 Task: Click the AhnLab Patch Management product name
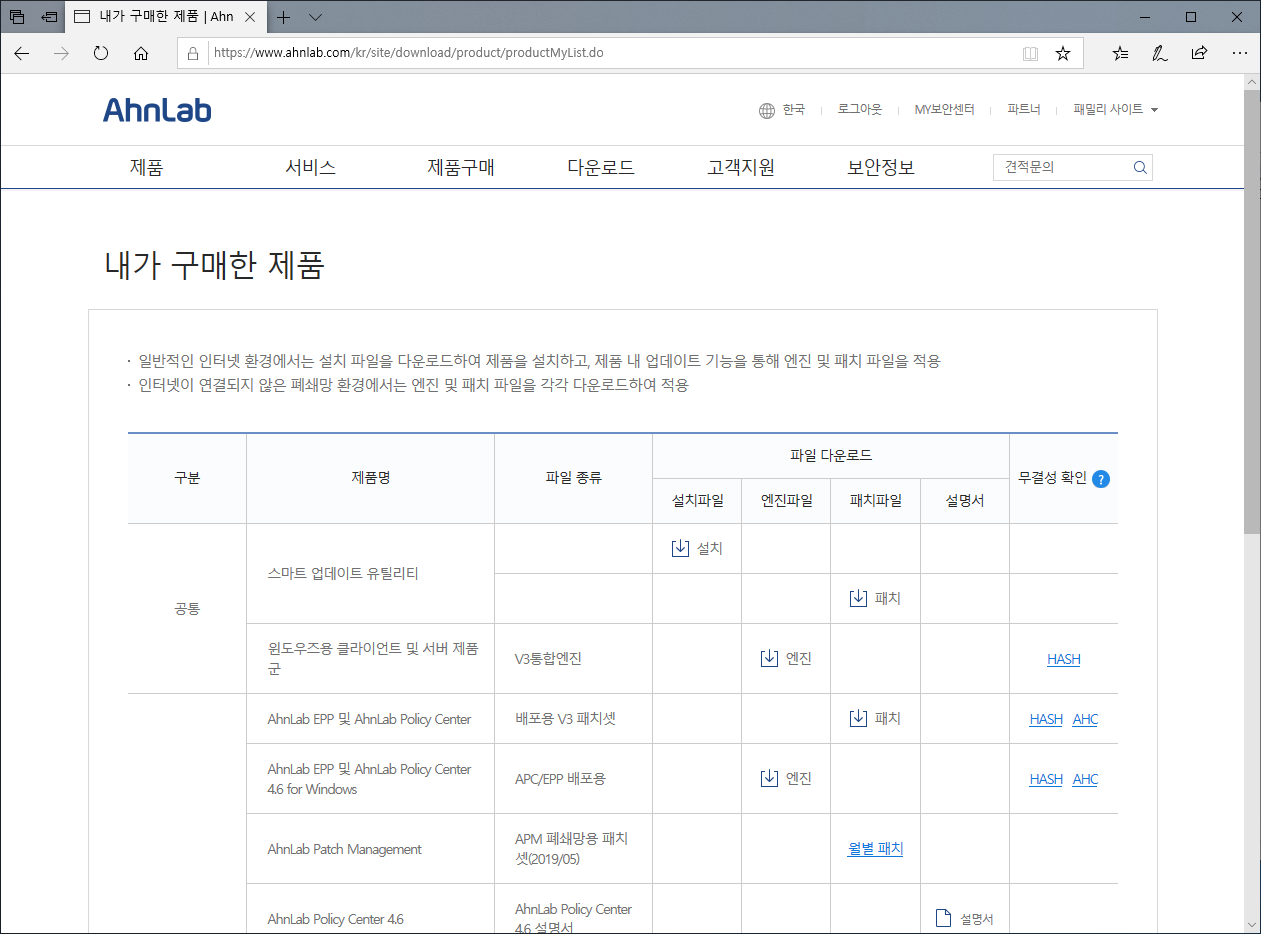click(x=345, y=849)
